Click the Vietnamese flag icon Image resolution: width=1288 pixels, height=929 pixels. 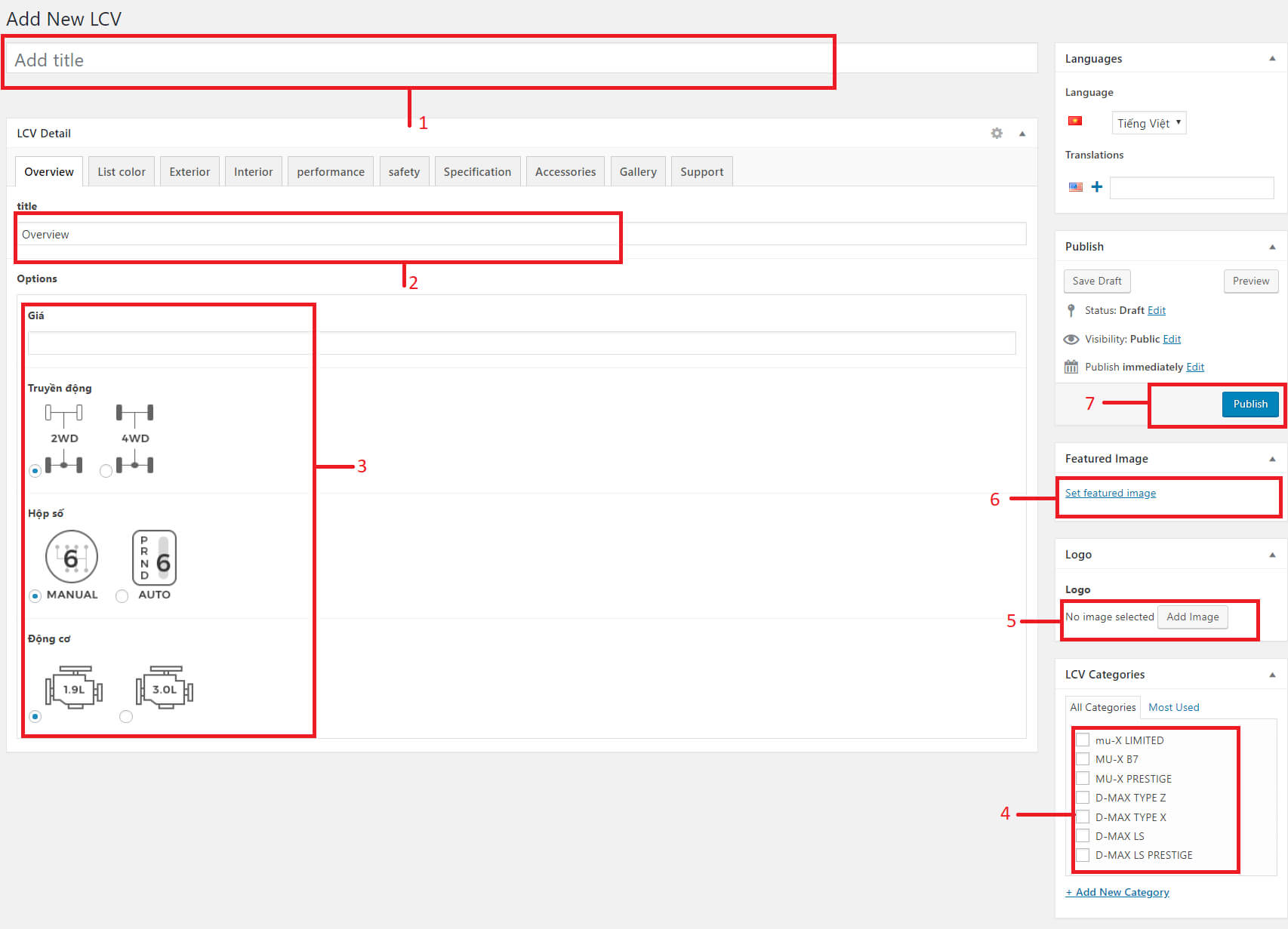1075,122
